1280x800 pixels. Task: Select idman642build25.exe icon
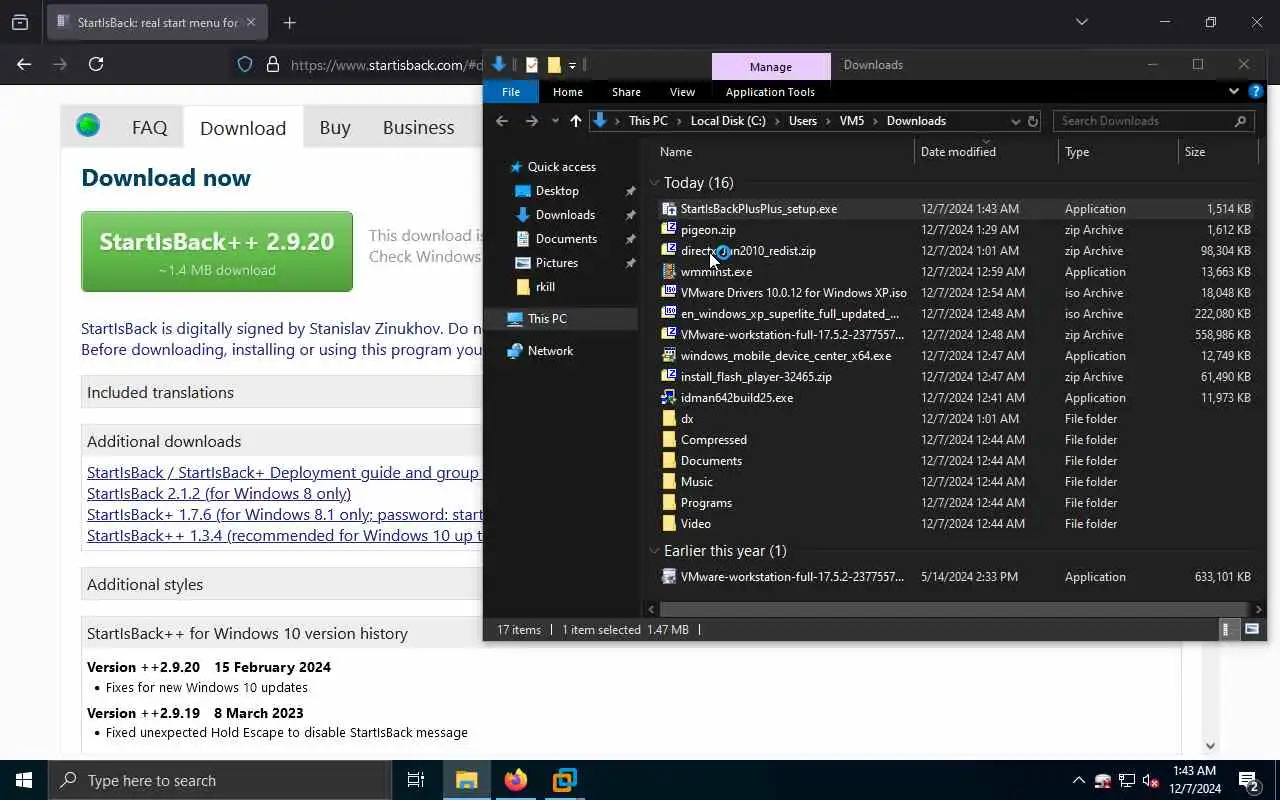(669, 398)
